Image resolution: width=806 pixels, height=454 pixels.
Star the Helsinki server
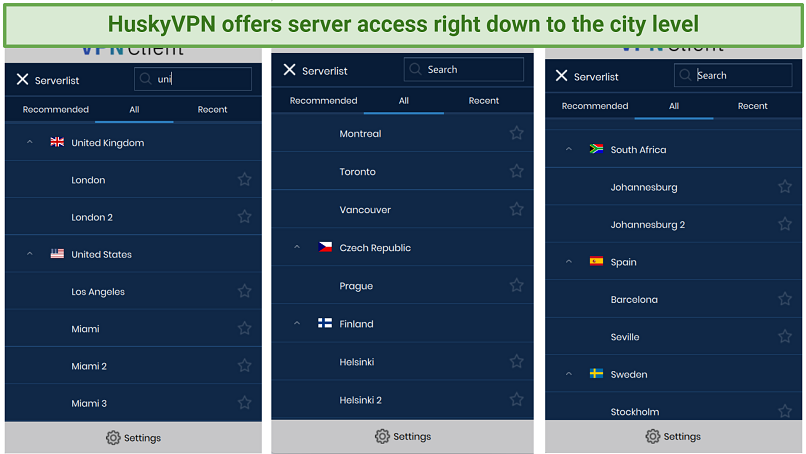click(517, 361)
